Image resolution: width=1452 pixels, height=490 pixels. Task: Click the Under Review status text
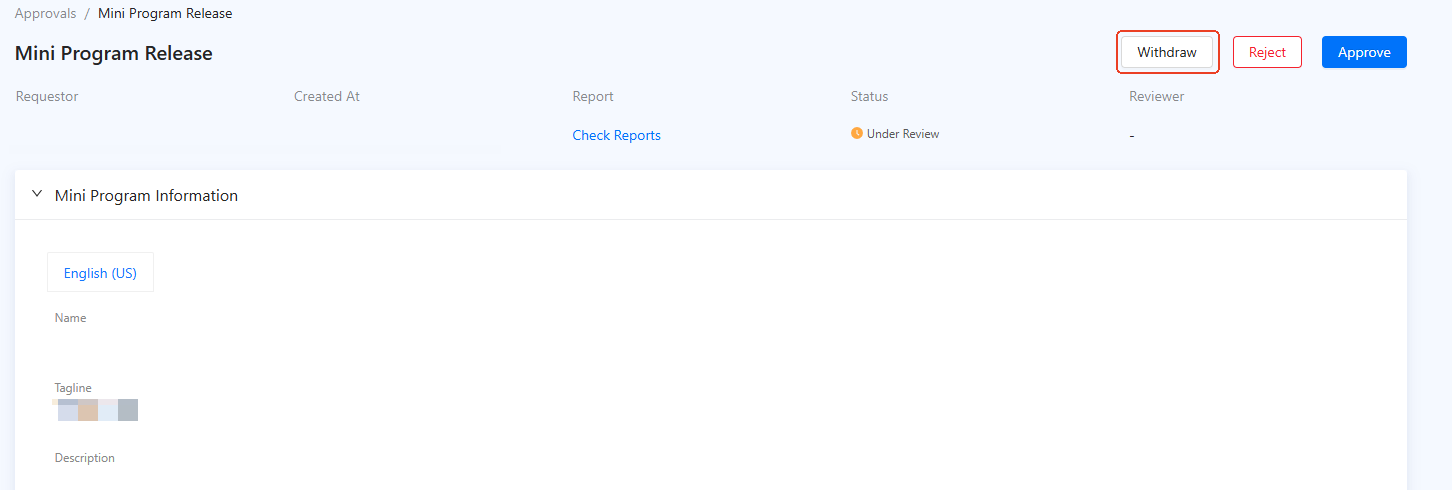click(903, 134)
